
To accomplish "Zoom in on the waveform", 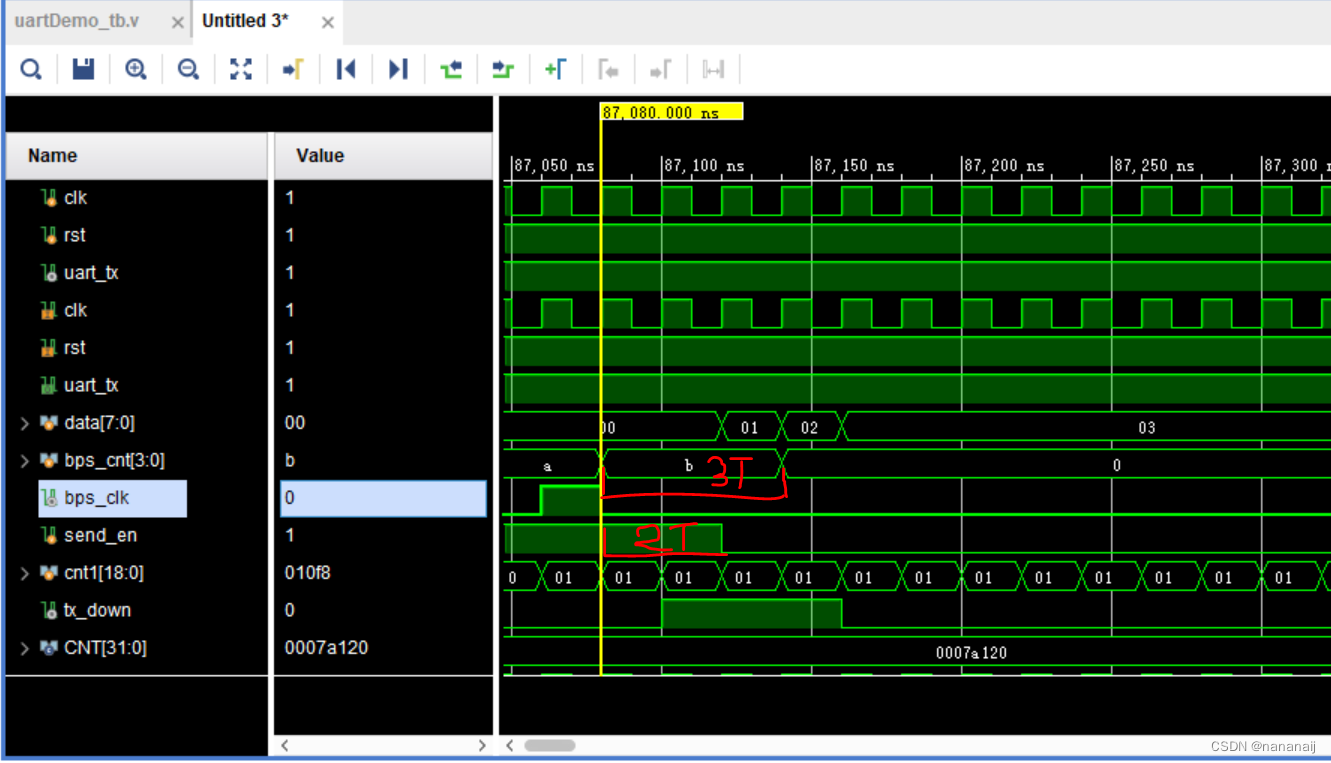I will pos(136,69).
